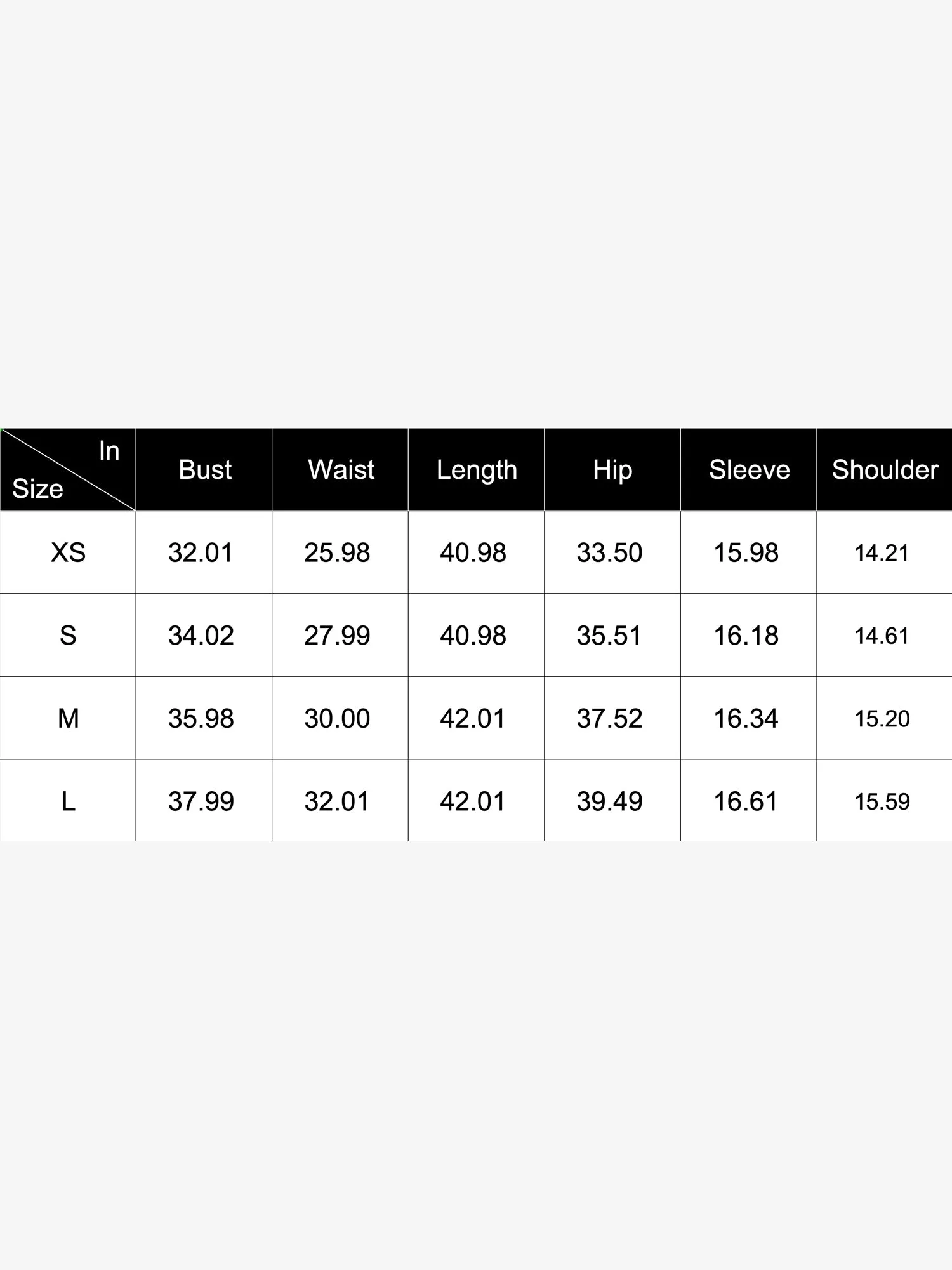The image size is (952, 1270).
Task: Select the Length column header
Action: [477, 470]
